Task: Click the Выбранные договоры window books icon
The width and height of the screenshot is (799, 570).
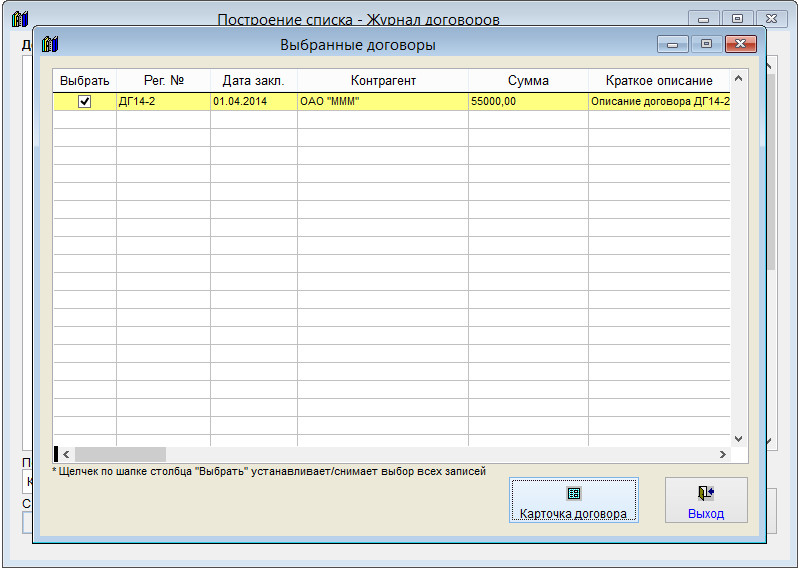Action: click(50, 44)
